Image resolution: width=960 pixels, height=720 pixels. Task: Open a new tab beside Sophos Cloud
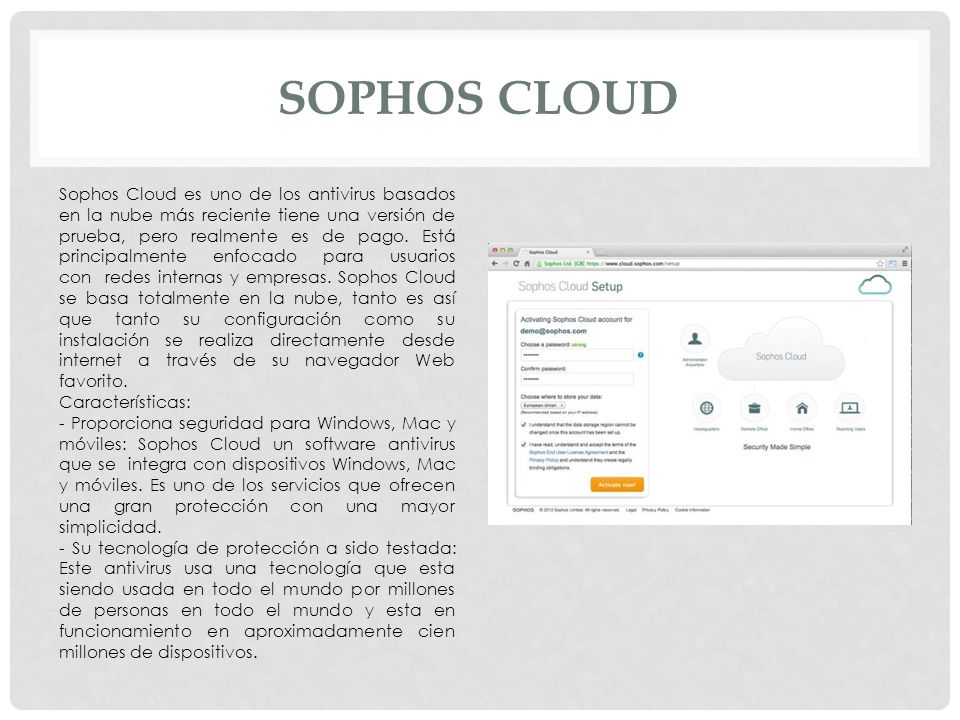point(601,252)
